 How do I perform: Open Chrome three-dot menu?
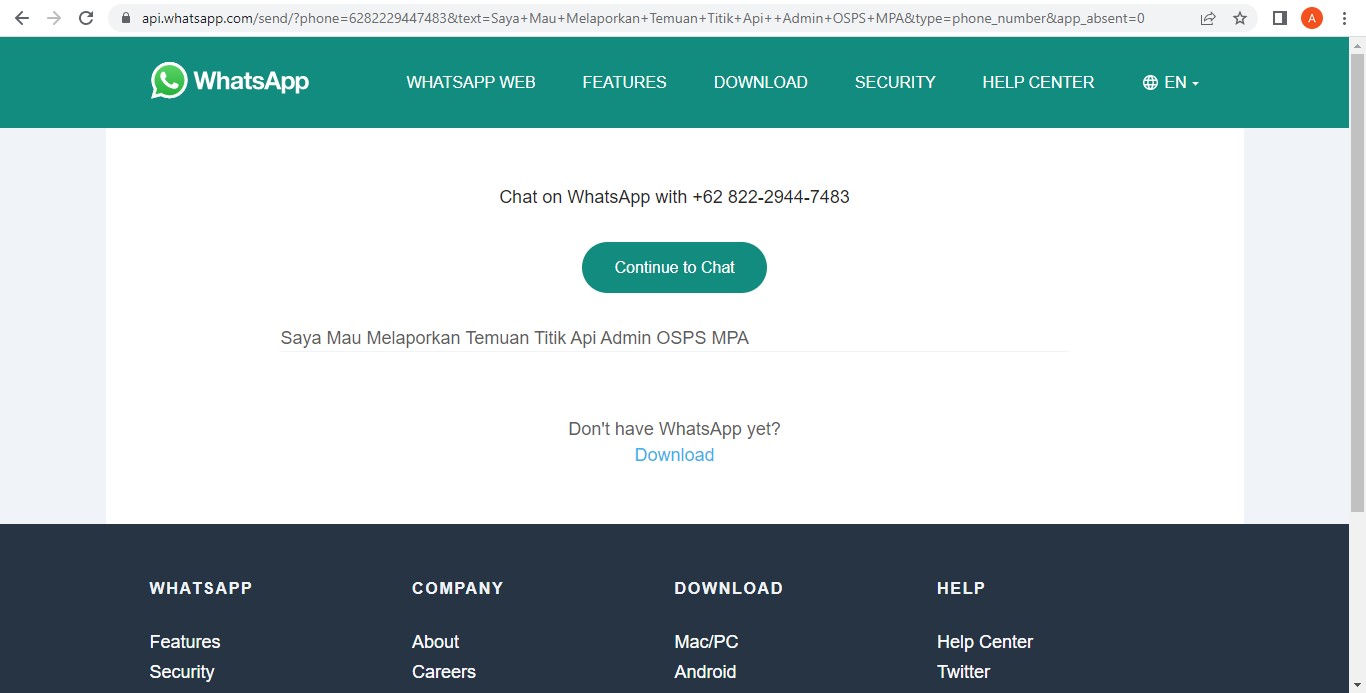(x=1344, y=18)
